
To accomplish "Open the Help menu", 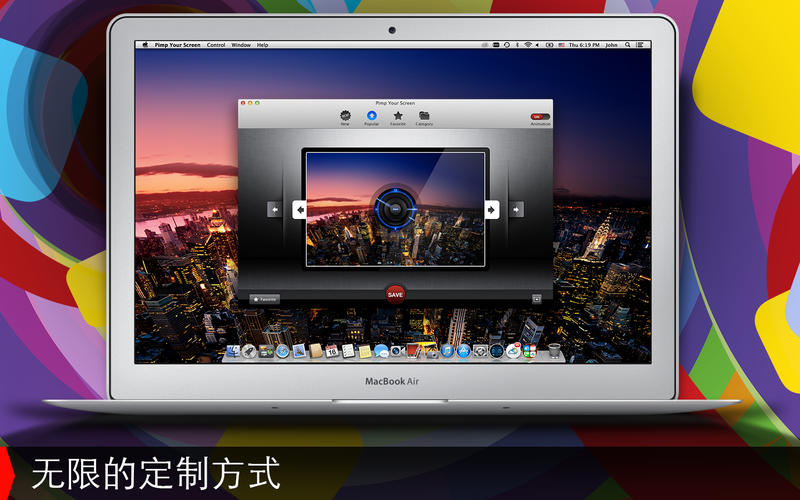I will tap(262, 45).
